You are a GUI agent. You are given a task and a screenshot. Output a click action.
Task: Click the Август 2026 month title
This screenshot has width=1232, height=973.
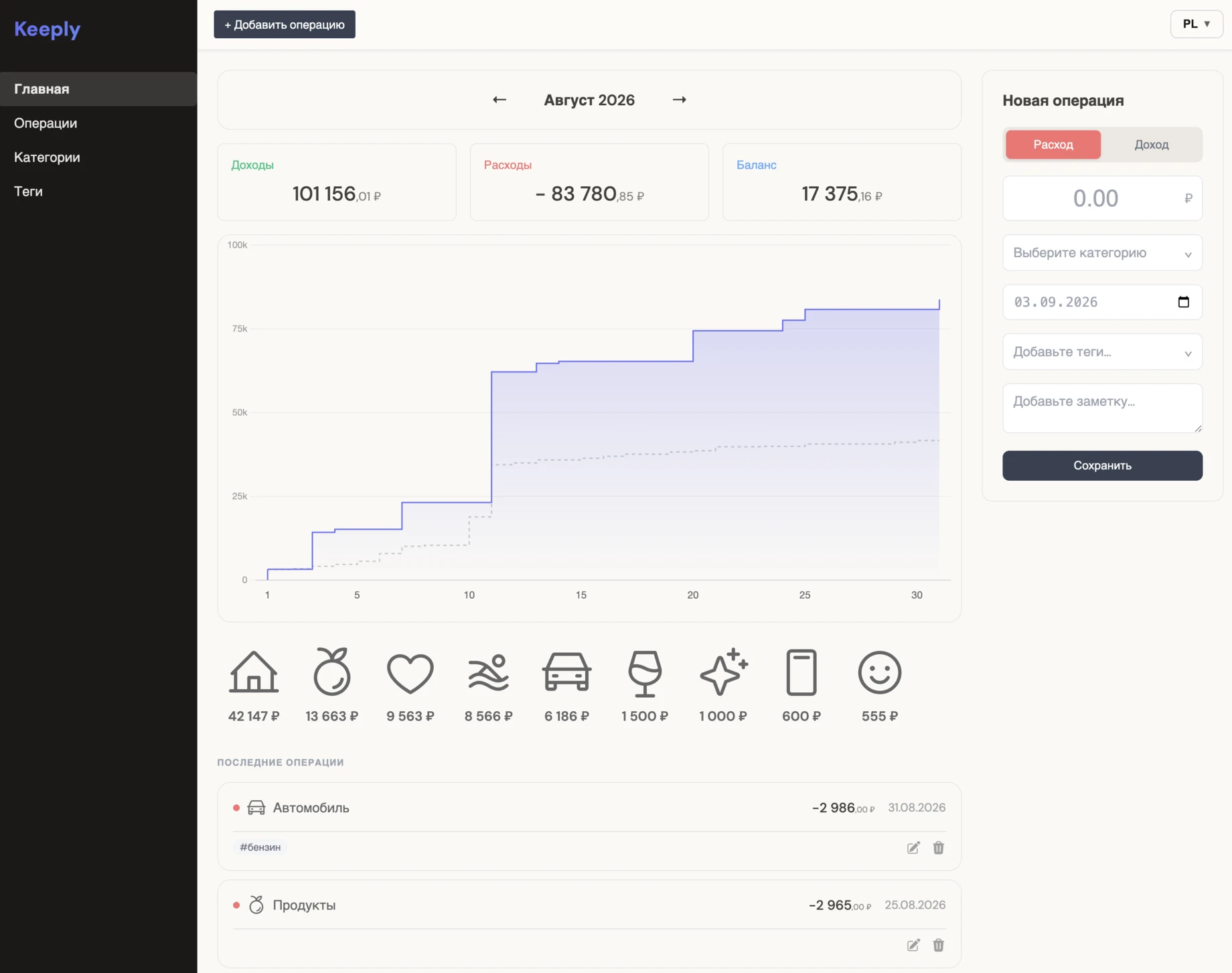pyautogui.click(x=589, y=100)
